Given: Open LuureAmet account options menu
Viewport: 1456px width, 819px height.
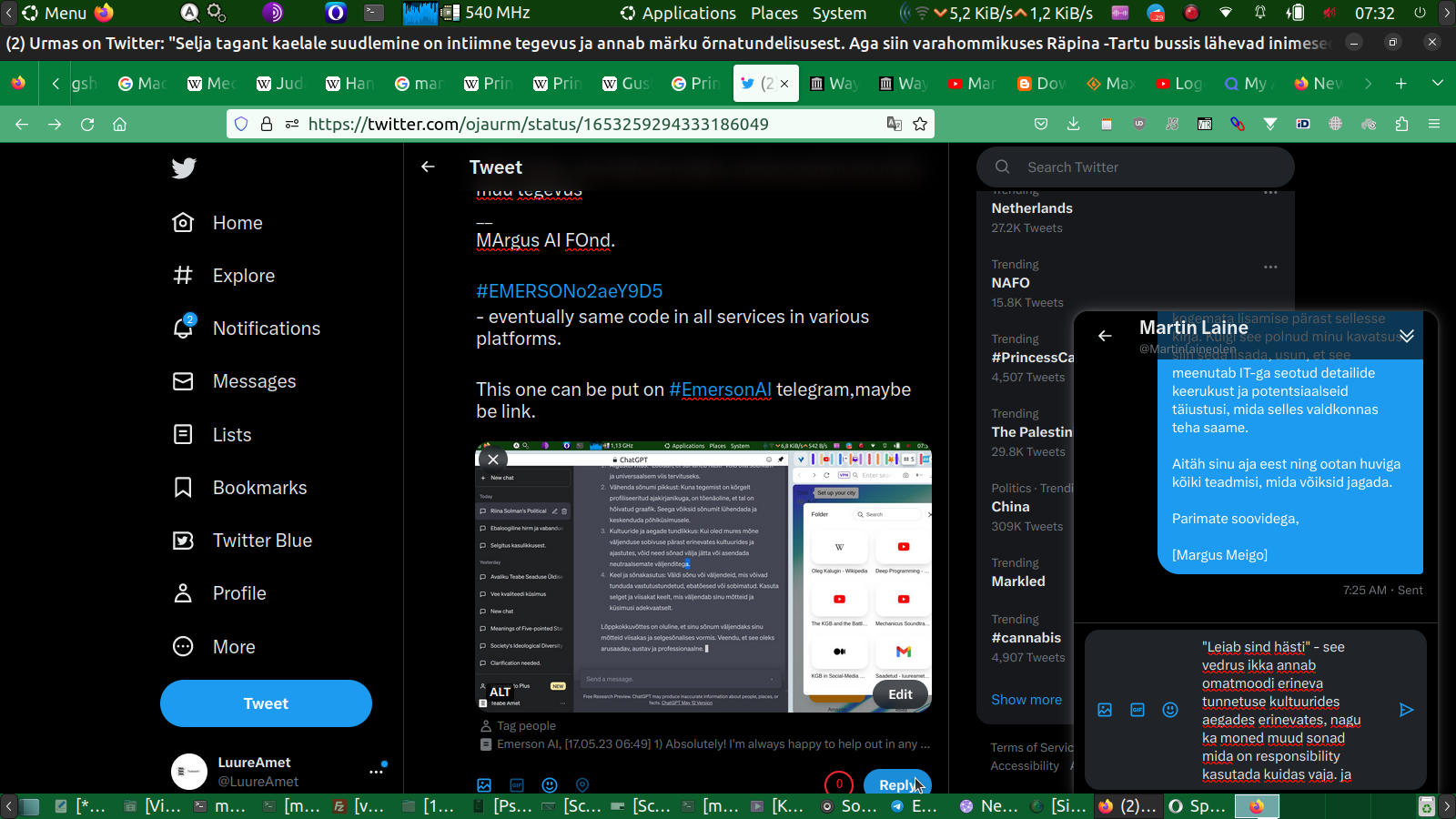Looking at the screenshot, I should 376,772.
